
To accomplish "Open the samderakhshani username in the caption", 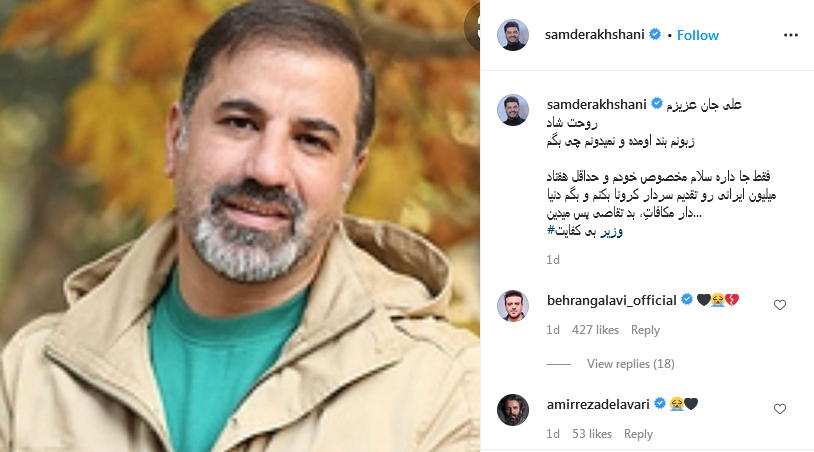I will (596, 104).
